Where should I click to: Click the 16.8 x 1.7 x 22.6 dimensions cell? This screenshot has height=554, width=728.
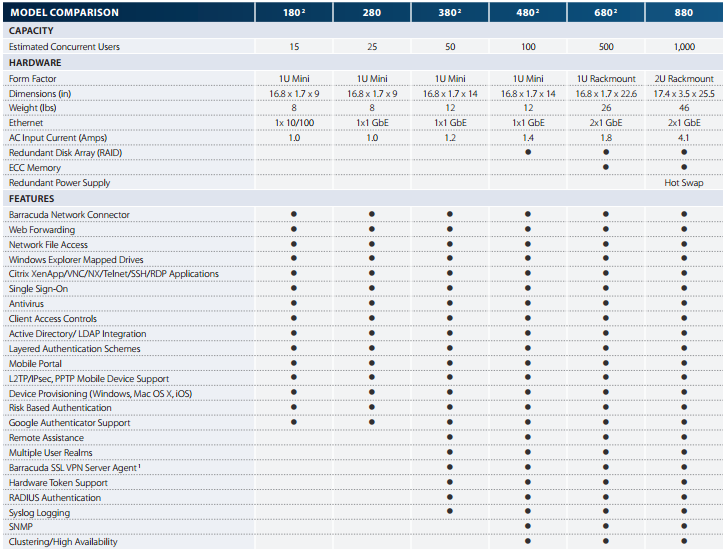click(606, 94)
